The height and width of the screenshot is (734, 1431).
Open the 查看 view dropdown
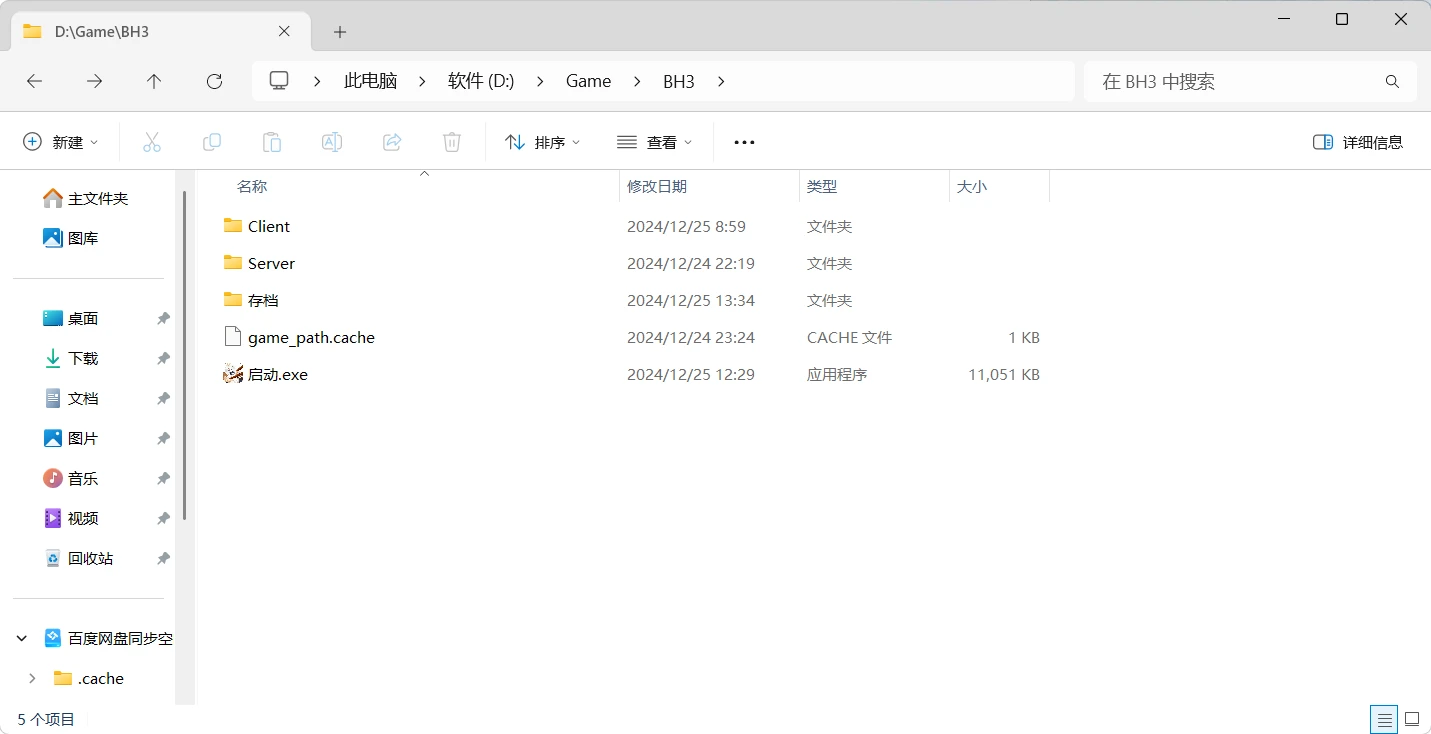point(655,142)
